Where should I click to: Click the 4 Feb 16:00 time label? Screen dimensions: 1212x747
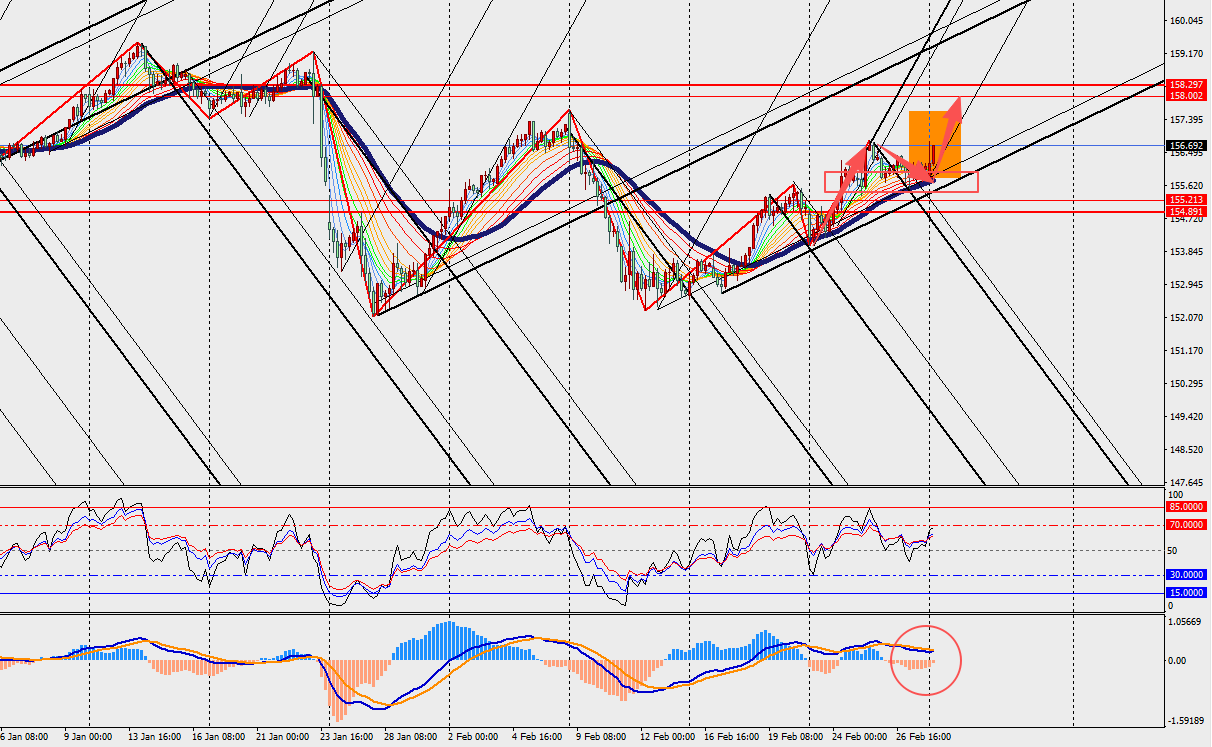[537, 737]
